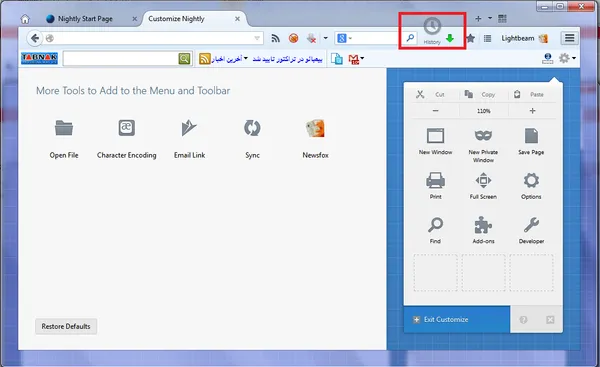Click the Back navigation arrow
600x367 pixels.
click(34, 38)
